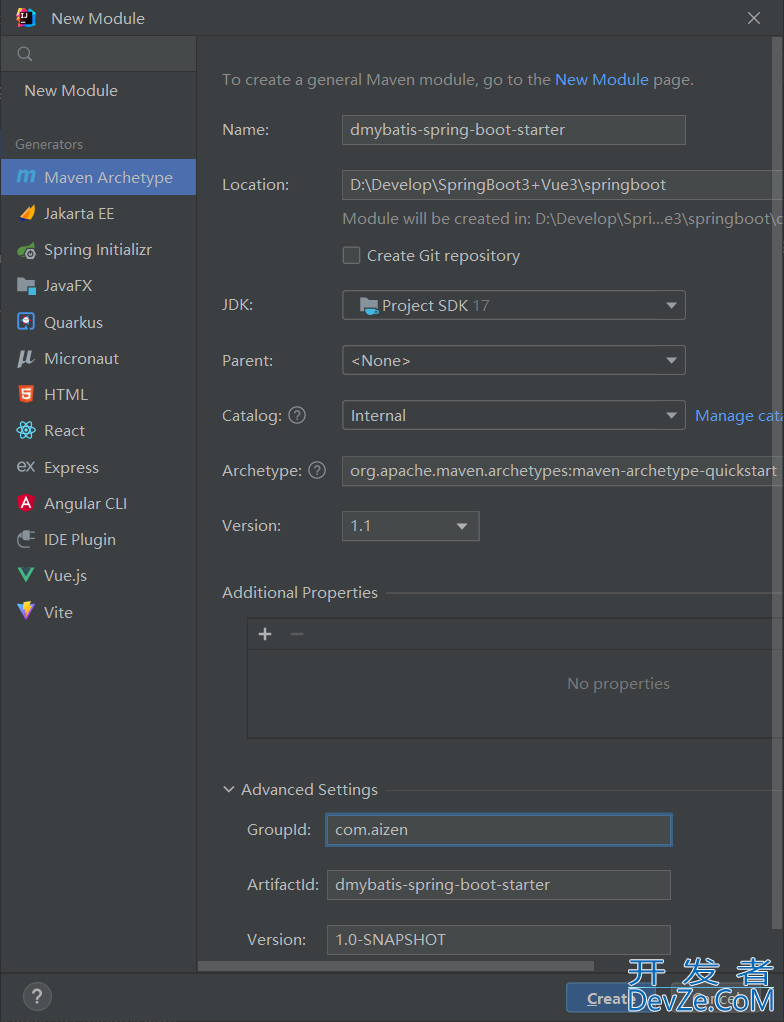784x1022 pixels.
Task: Click IntelliJ logo in title bar
Action: point(26,18)
